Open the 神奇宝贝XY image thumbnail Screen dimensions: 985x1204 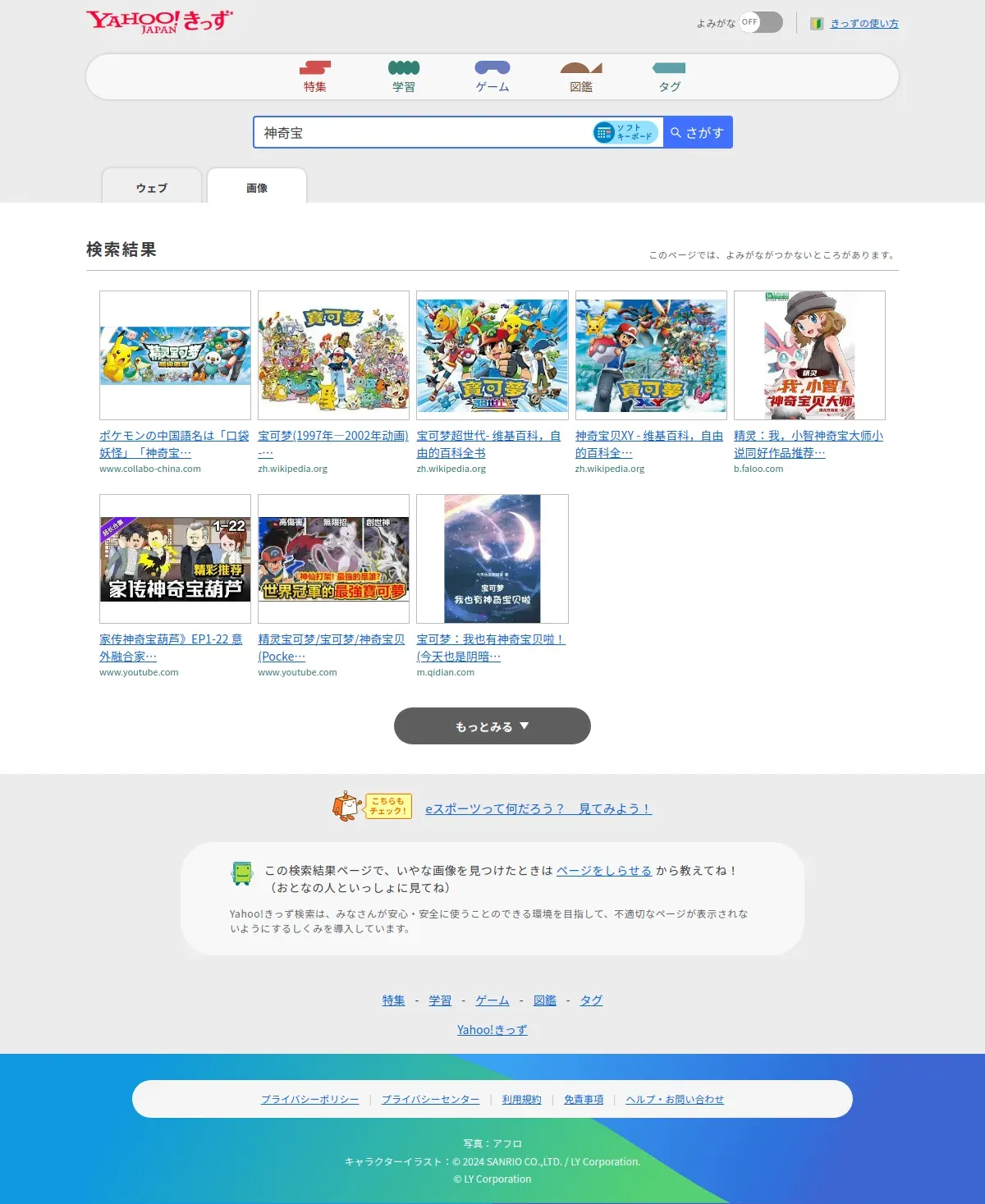tap(651, 355)
